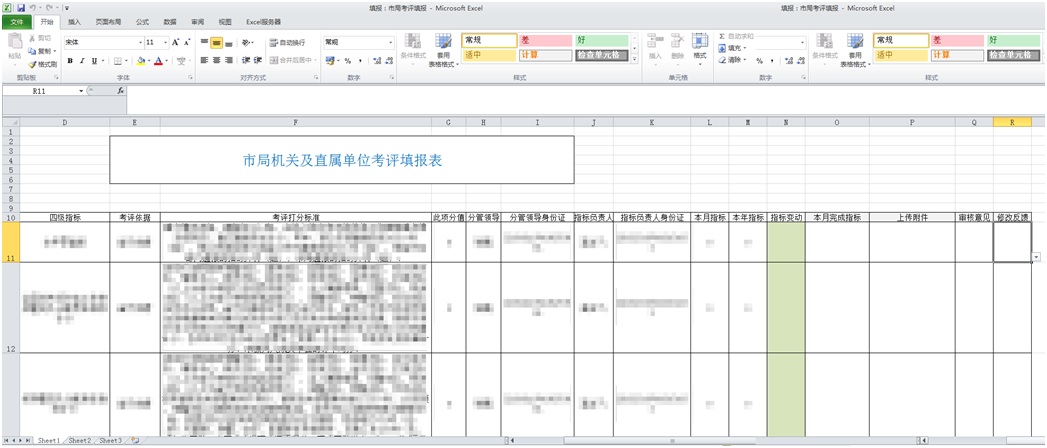1047x448 pixels.
Task: Click the 自动求和 AutoSum icon
Action: tap(723, 36)
